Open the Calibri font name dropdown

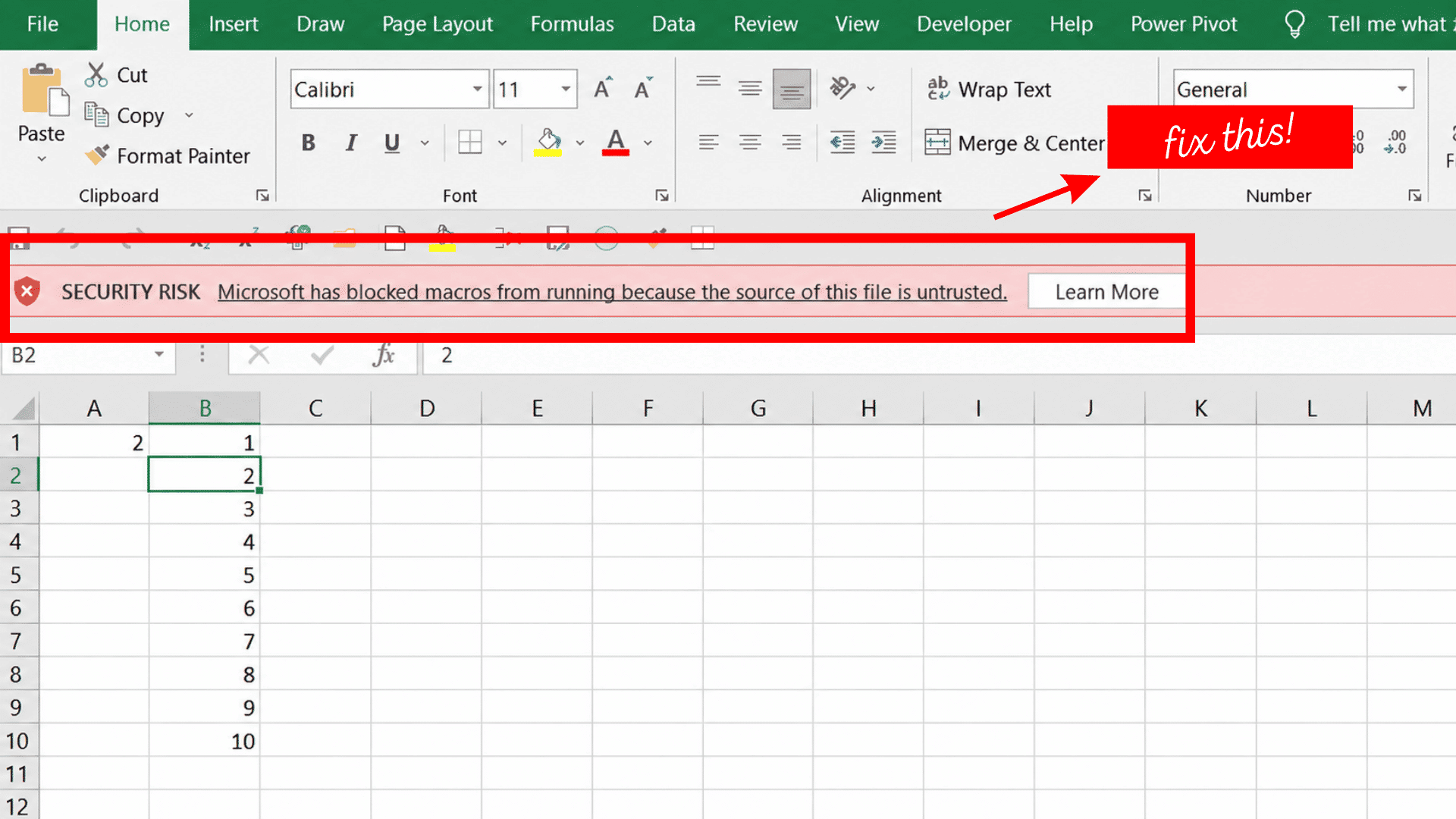(x=477, y=89)
